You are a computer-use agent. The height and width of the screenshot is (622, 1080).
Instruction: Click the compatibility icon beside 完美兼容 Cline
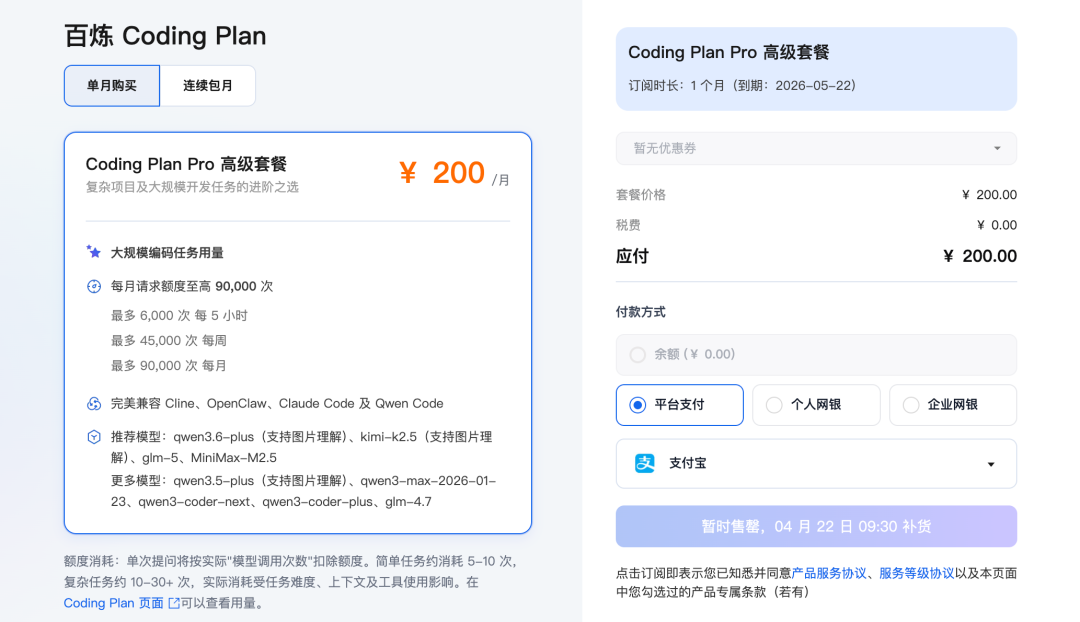click(94, 404)
